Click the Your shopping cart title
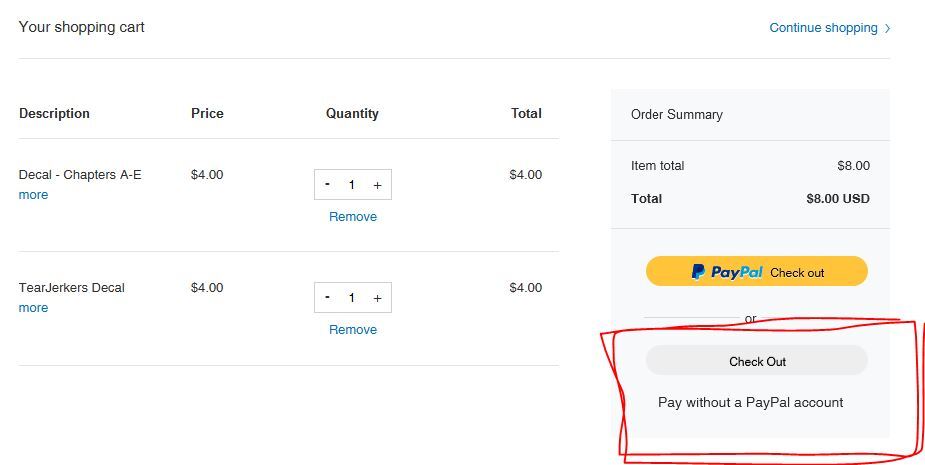925x465 pixels. (82, 27)
